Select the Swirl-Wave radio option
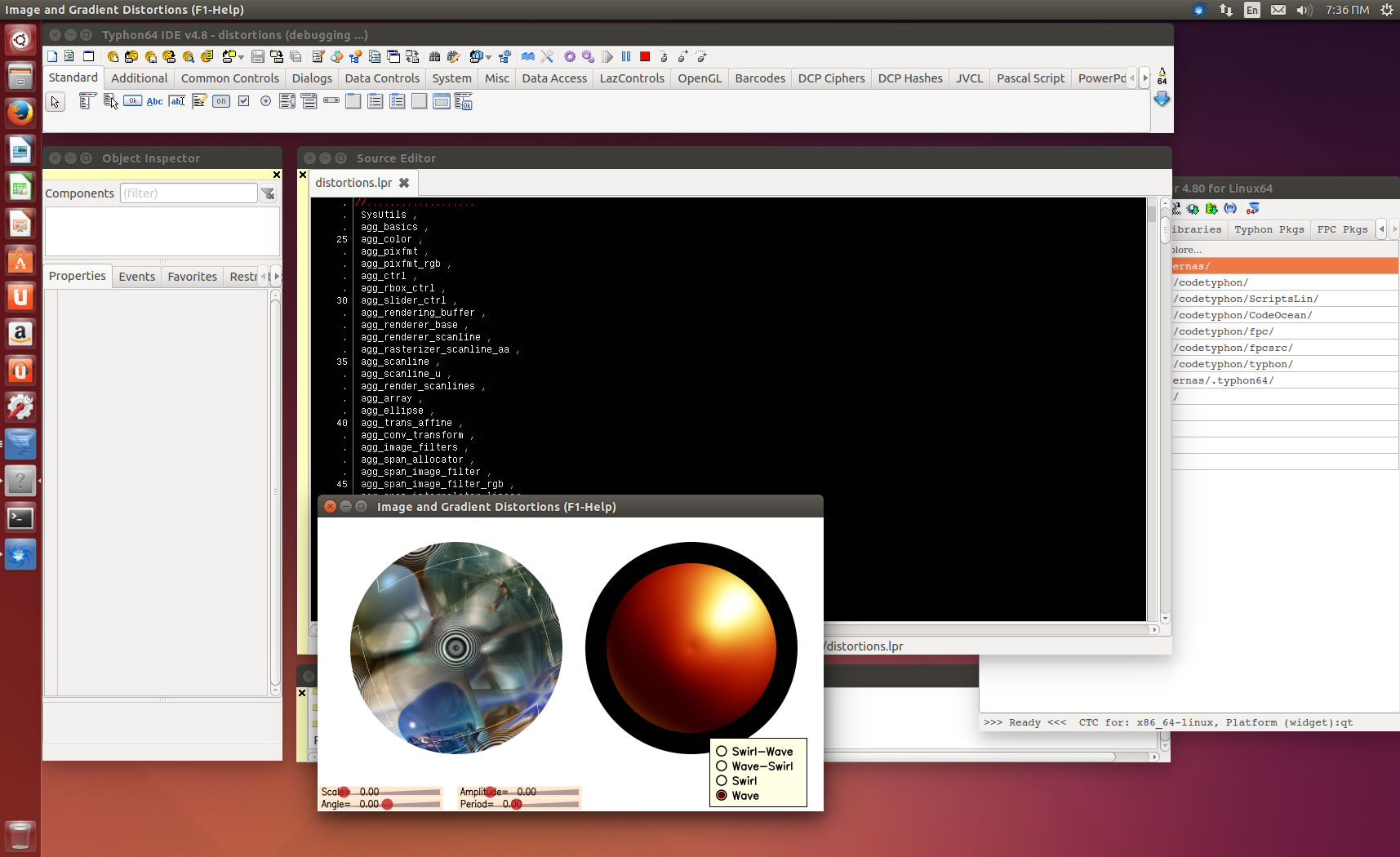The image size is (1400, 857). coord(722,751)
